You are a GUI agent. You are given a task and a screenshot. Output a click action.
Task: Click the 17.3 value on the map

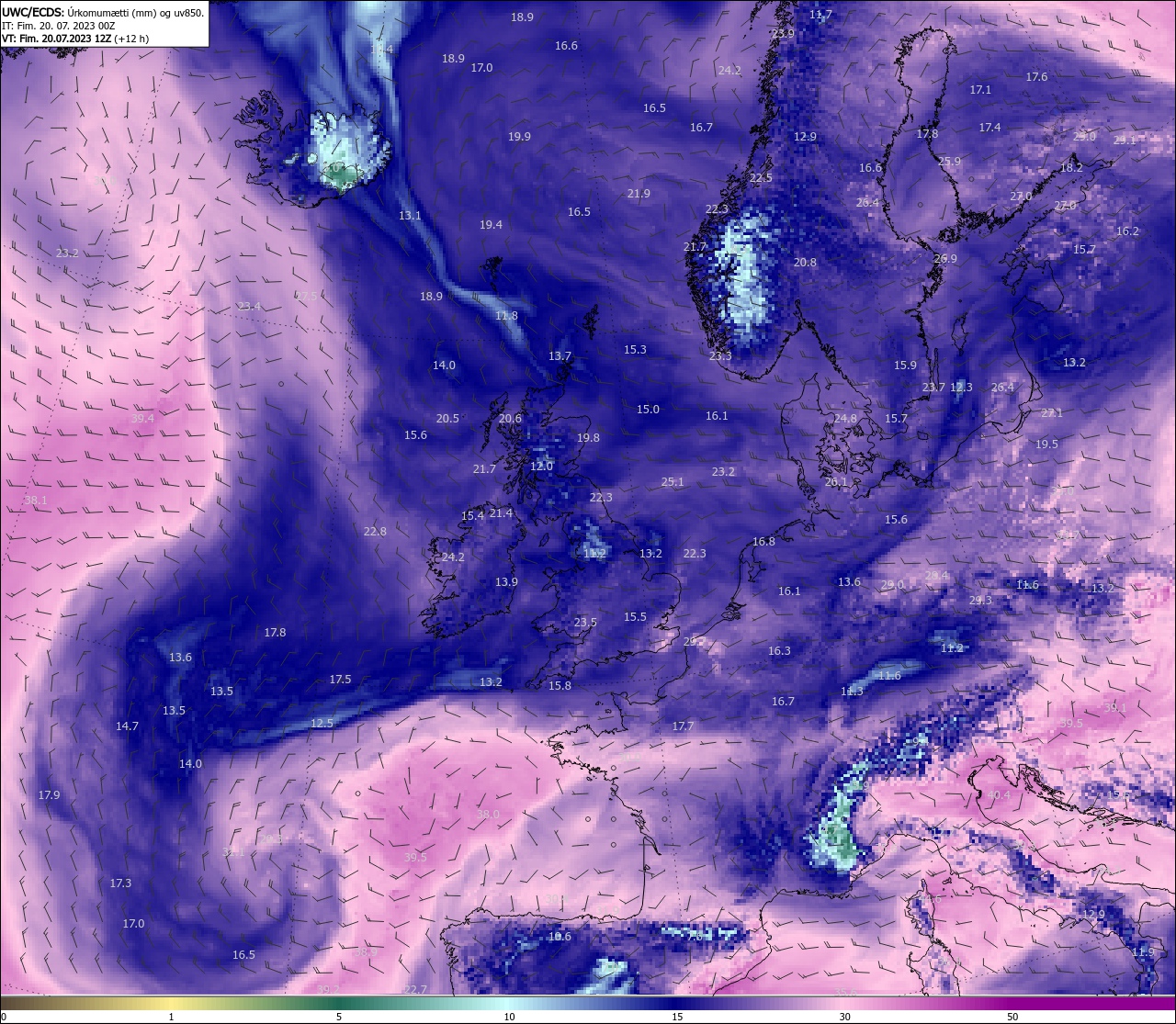(120, 883)
